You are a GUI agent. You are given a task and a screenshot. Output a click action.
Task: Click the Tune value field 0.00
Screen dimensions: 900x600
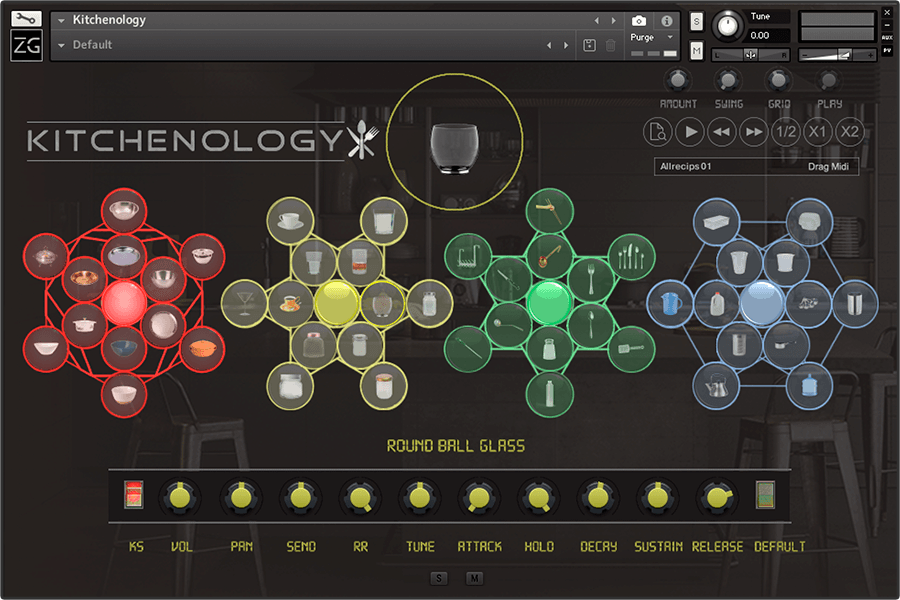(768, 36)
